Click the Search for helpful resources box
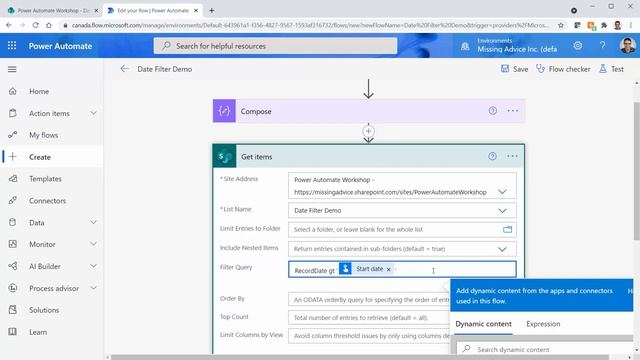Image resolution: width=640 pixels, height=360 pixels. point(275,46)
